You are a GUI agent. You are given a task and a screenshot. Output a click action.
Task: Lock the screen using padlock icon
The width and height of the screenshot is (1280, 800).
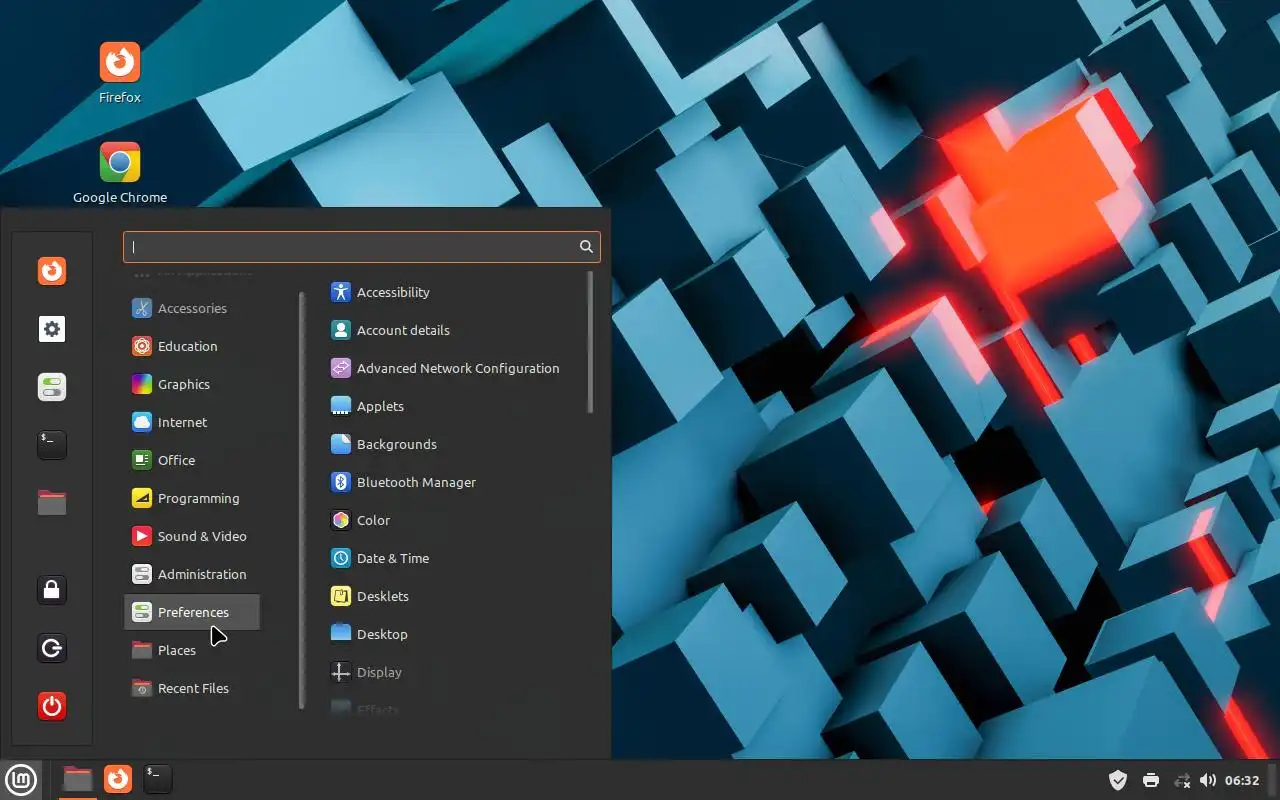tap(52, 590)
